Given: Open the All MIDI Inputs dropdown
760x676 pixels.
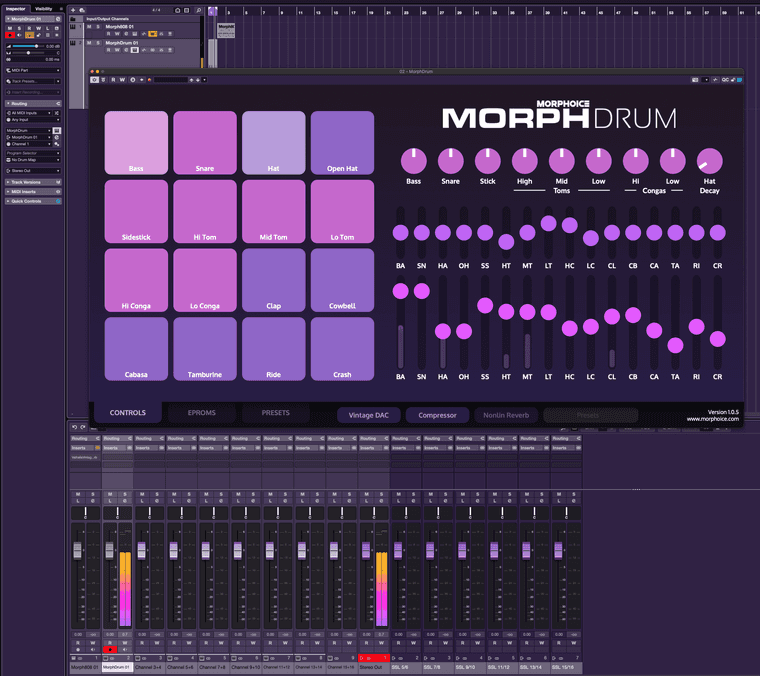Looking at the screenshot, I should tap(29, 113).
